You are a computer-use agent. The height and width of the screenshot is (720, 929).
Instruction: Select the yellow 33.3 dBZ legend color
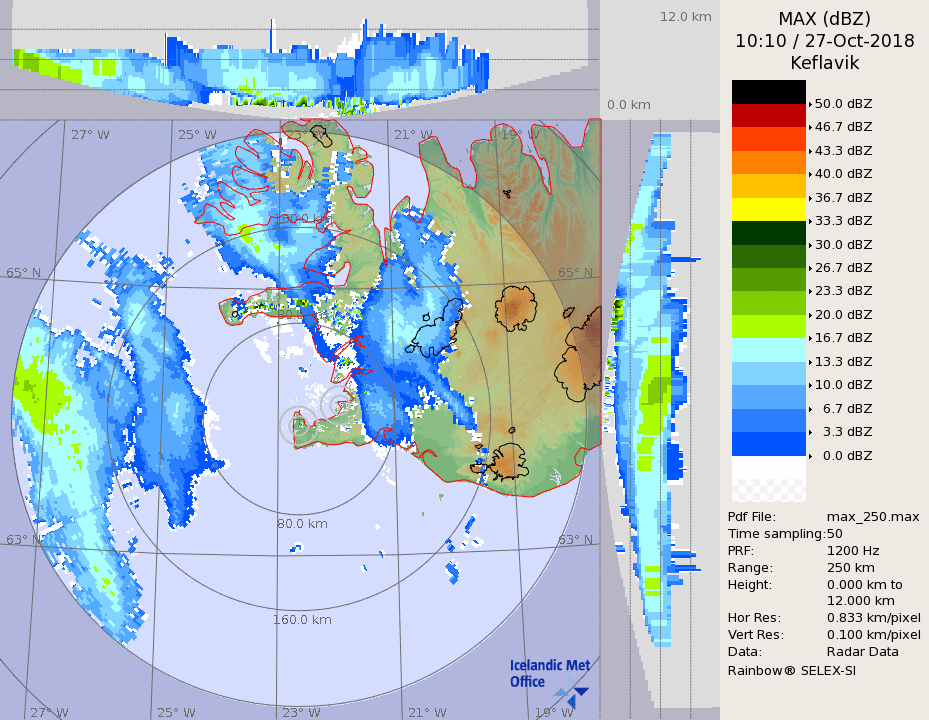(768, 209)
